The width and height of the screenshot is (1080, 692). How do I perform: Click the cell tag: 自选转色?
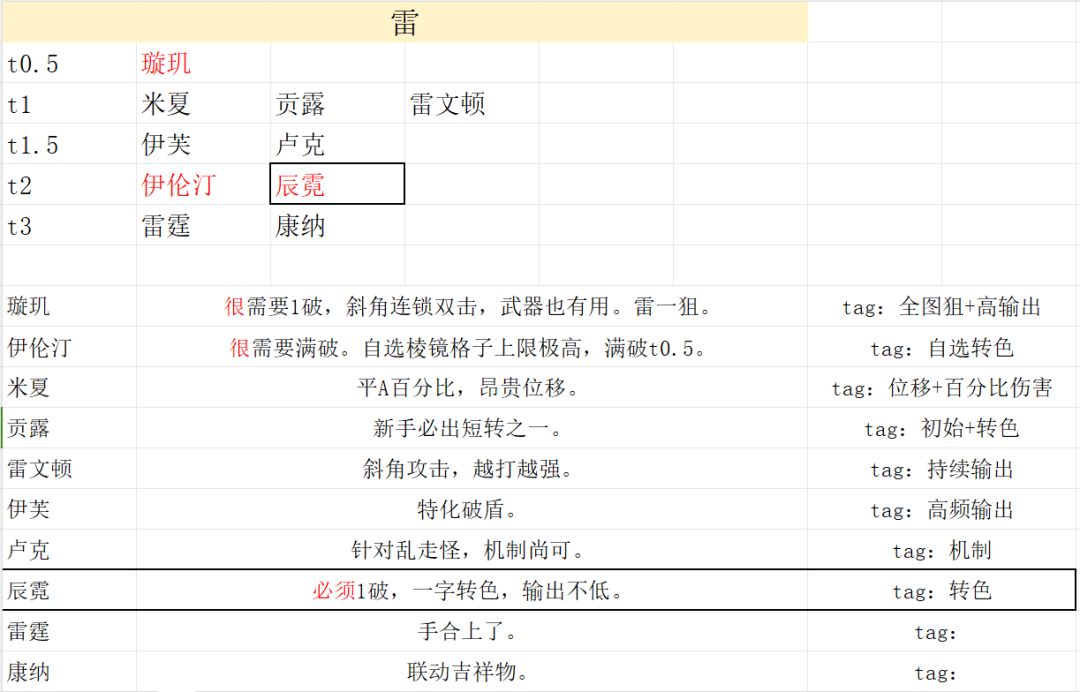pyautogui.click(x=942, y=347)
